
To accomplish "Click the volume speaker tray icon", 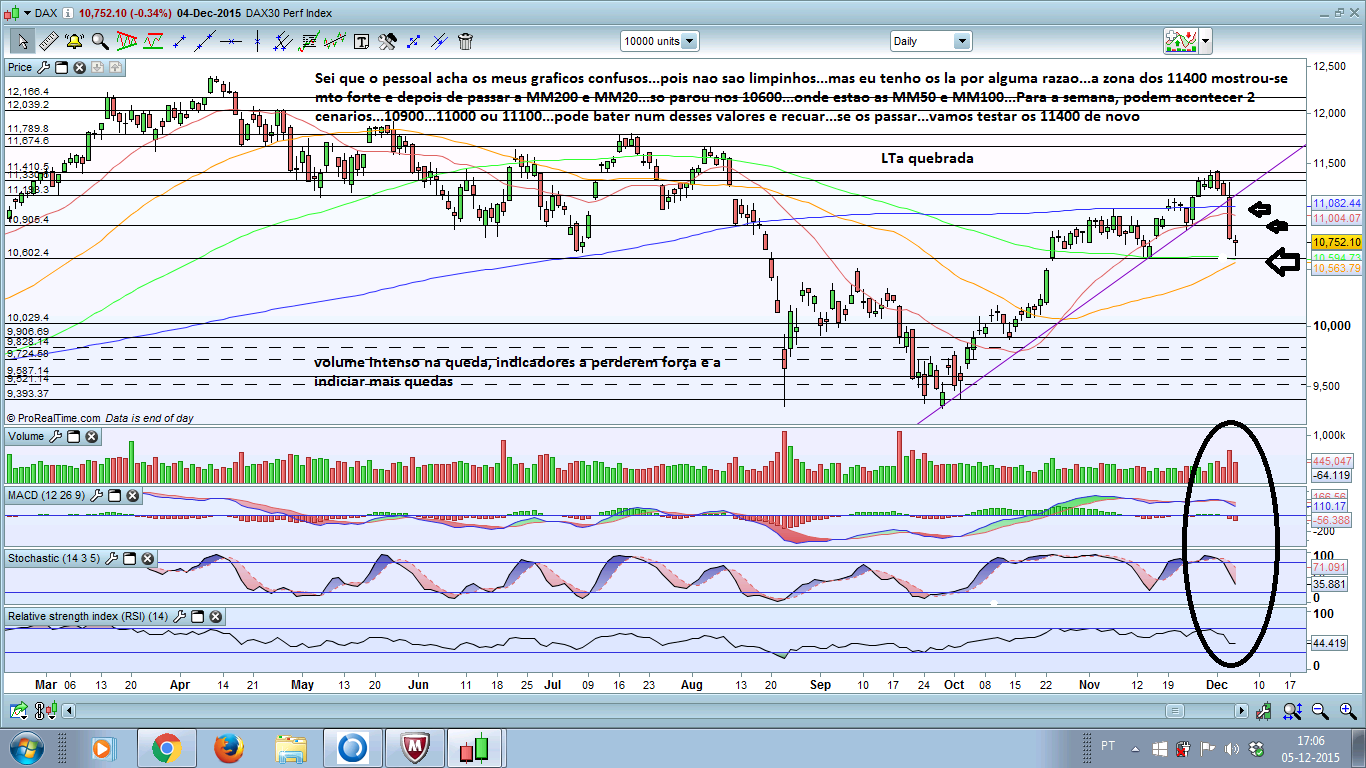I will click(1232, 749).
